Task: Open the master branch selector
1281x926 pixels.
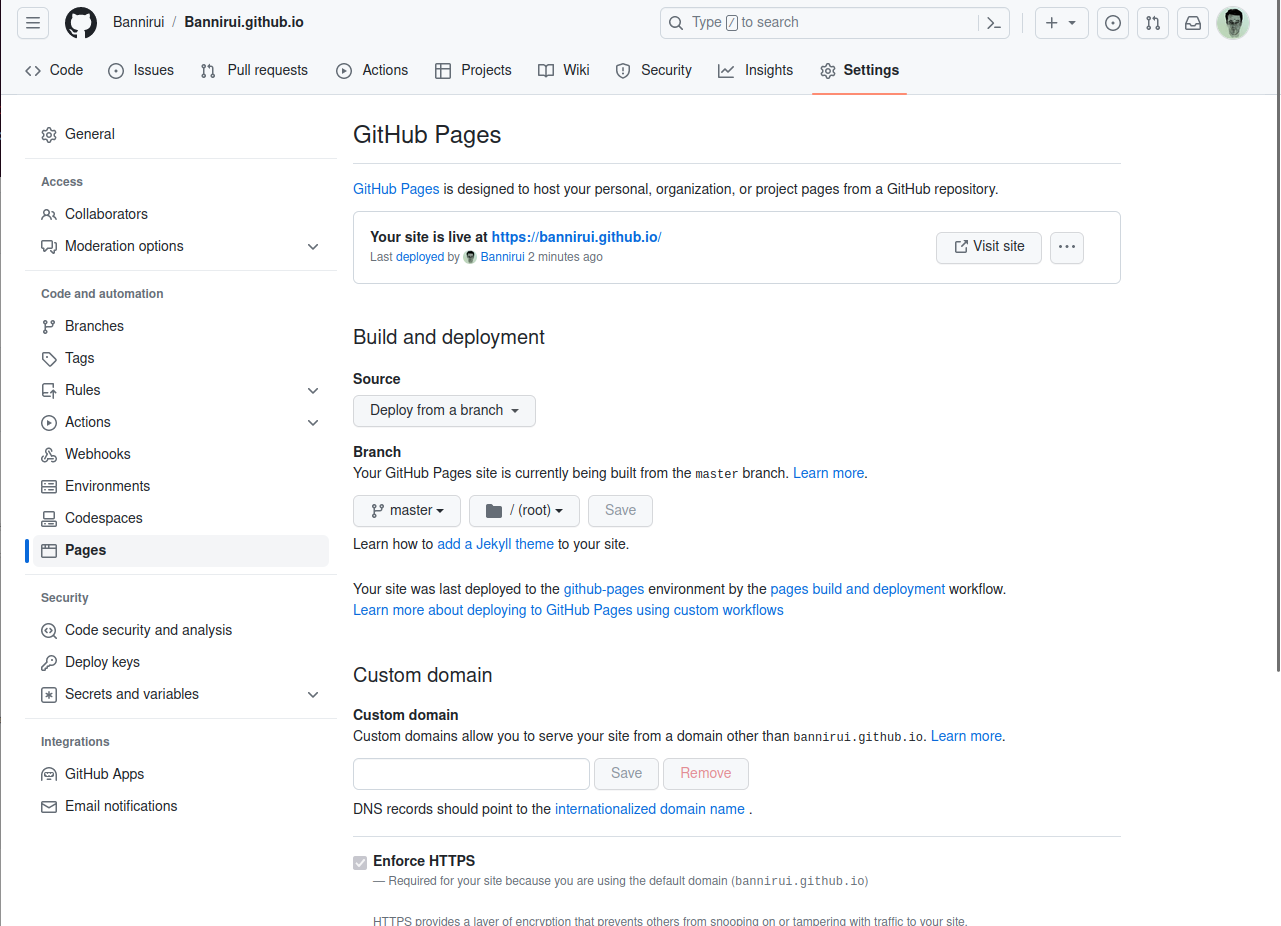Action: click(x=407, y=511)
